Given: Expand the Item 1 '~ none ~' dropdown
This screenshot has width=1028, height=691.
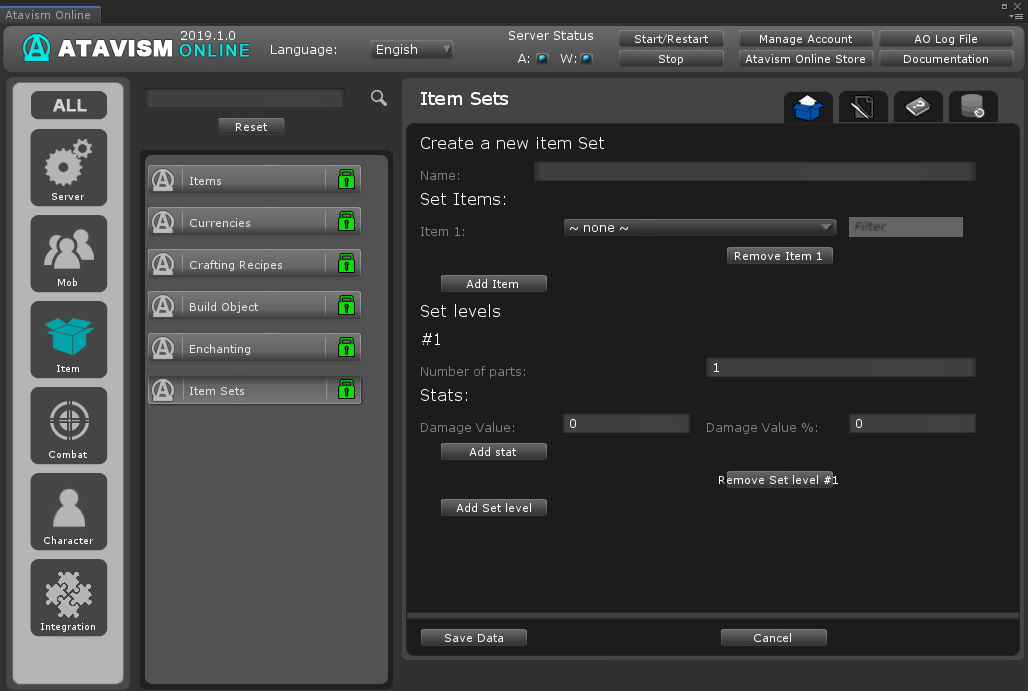Looking at the screenshot, I should [x=699, y=228].
